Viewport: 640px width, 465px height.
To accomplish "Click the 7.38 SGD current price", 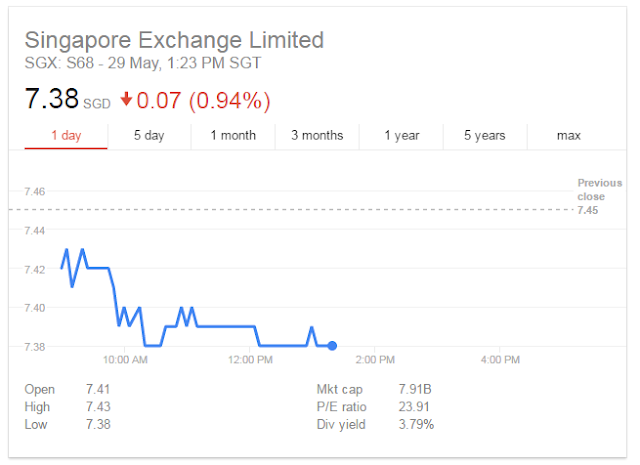I will click(66, 100).
